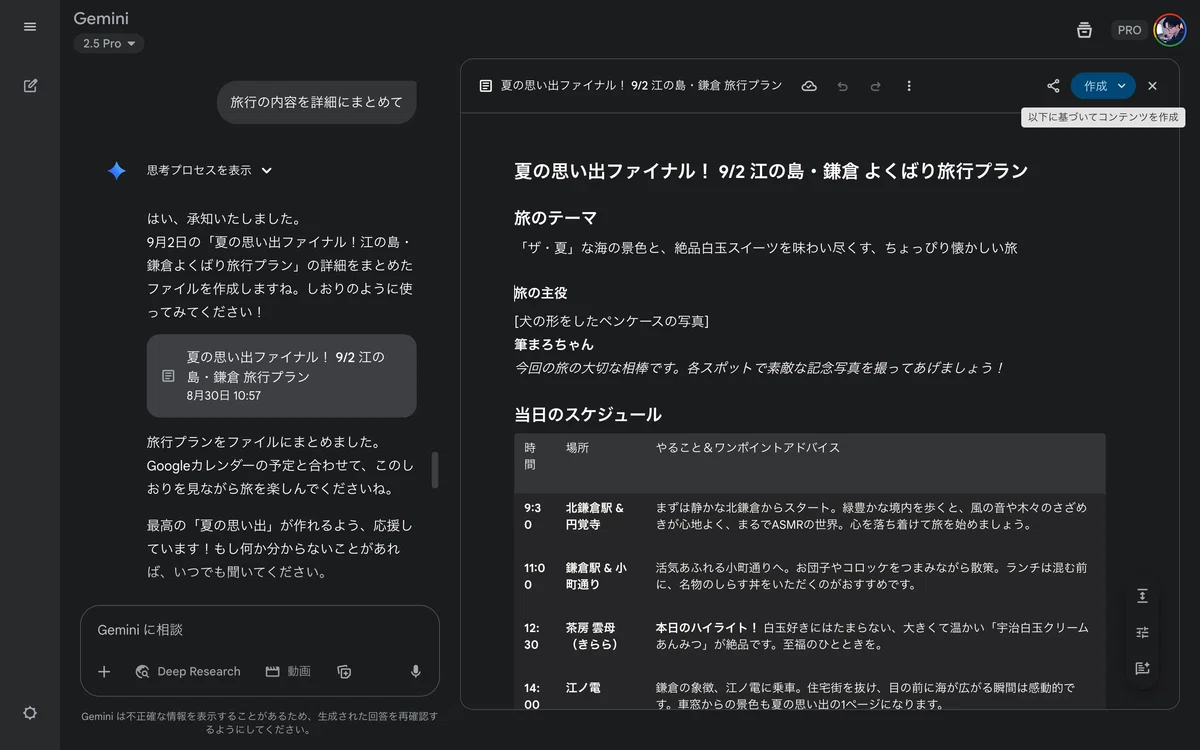Open the 2.5 Pro model dropdown
This screenshot has height=750, width=1200.
pyautogui.click(x=109, y=43)
